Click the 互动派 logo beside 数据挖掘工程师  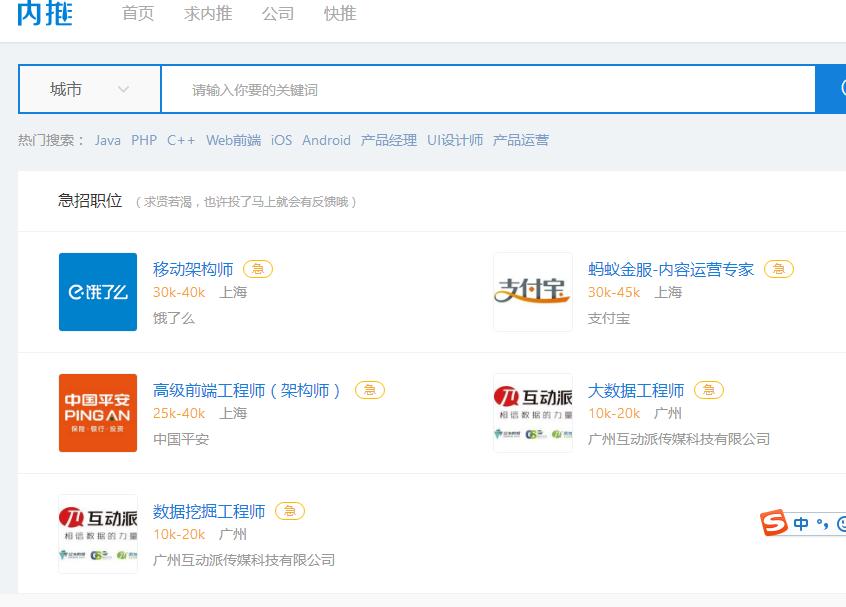pos(97,533)
